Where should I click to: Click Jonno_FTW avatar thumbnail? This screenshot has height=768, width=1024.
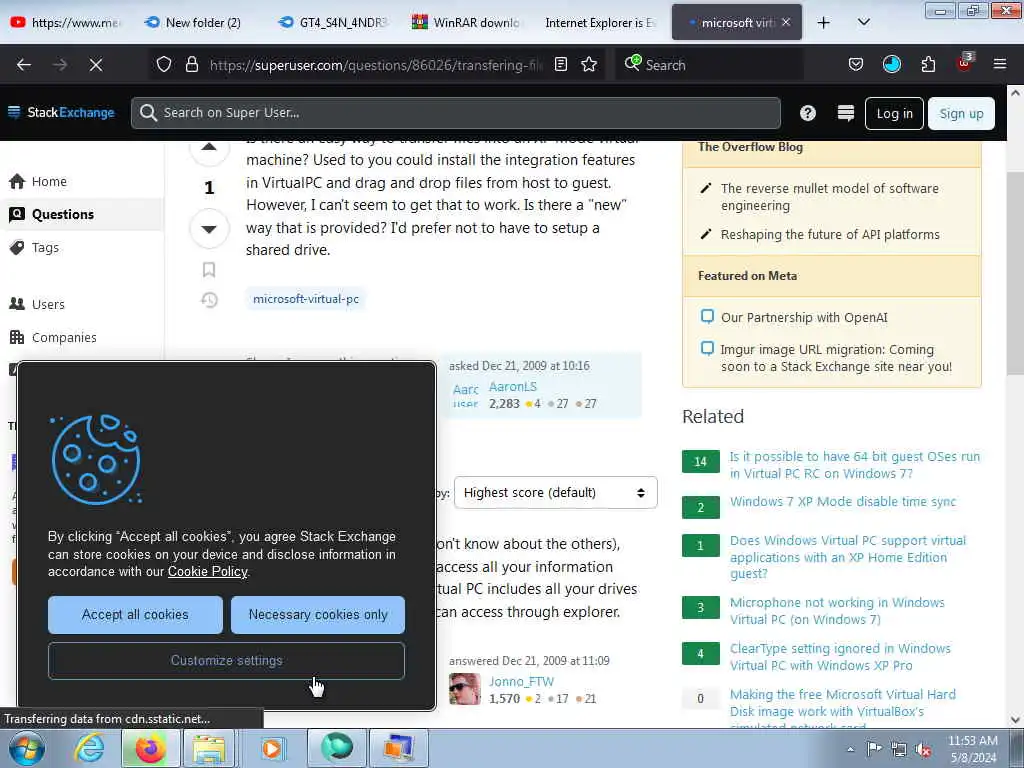click(465, 689)
